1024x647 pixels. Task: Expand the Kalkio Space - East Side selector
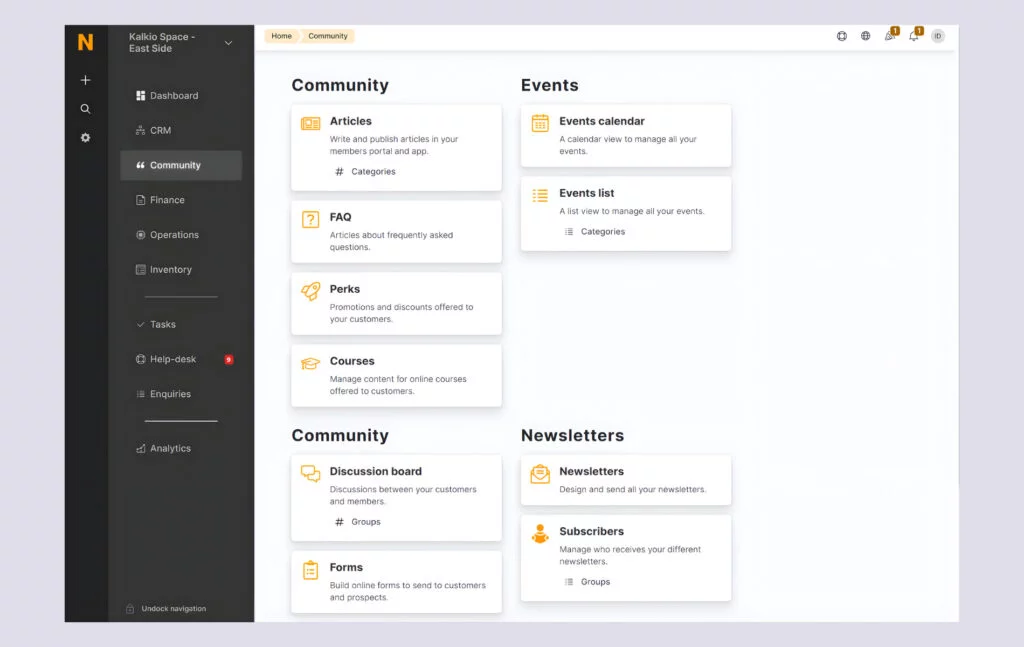click(x=228, y=42)
